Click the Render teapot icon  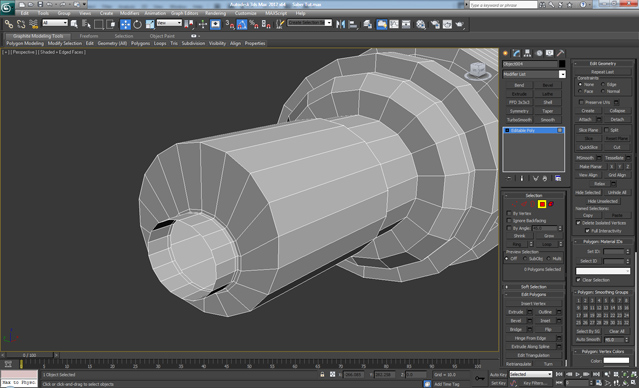pos(460,24)
